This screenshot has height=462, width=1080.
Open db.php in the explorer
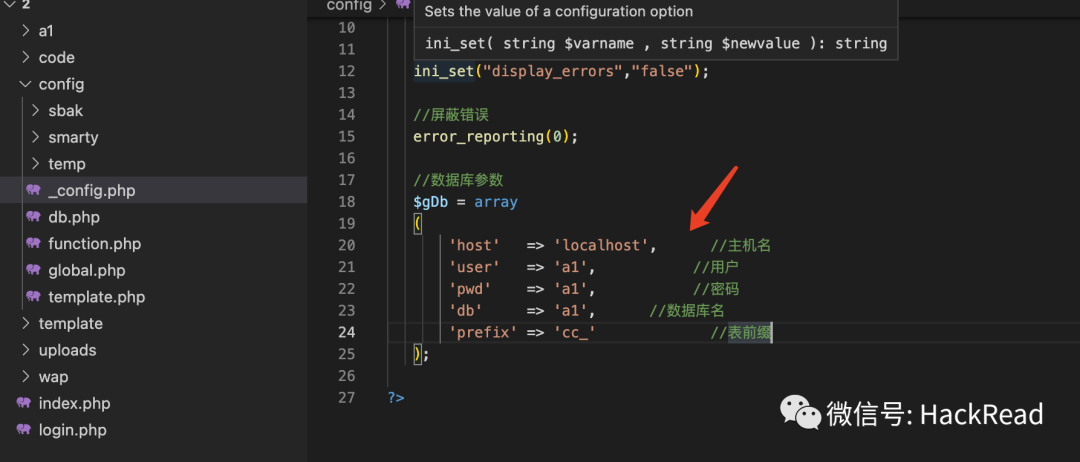point(74,217)
